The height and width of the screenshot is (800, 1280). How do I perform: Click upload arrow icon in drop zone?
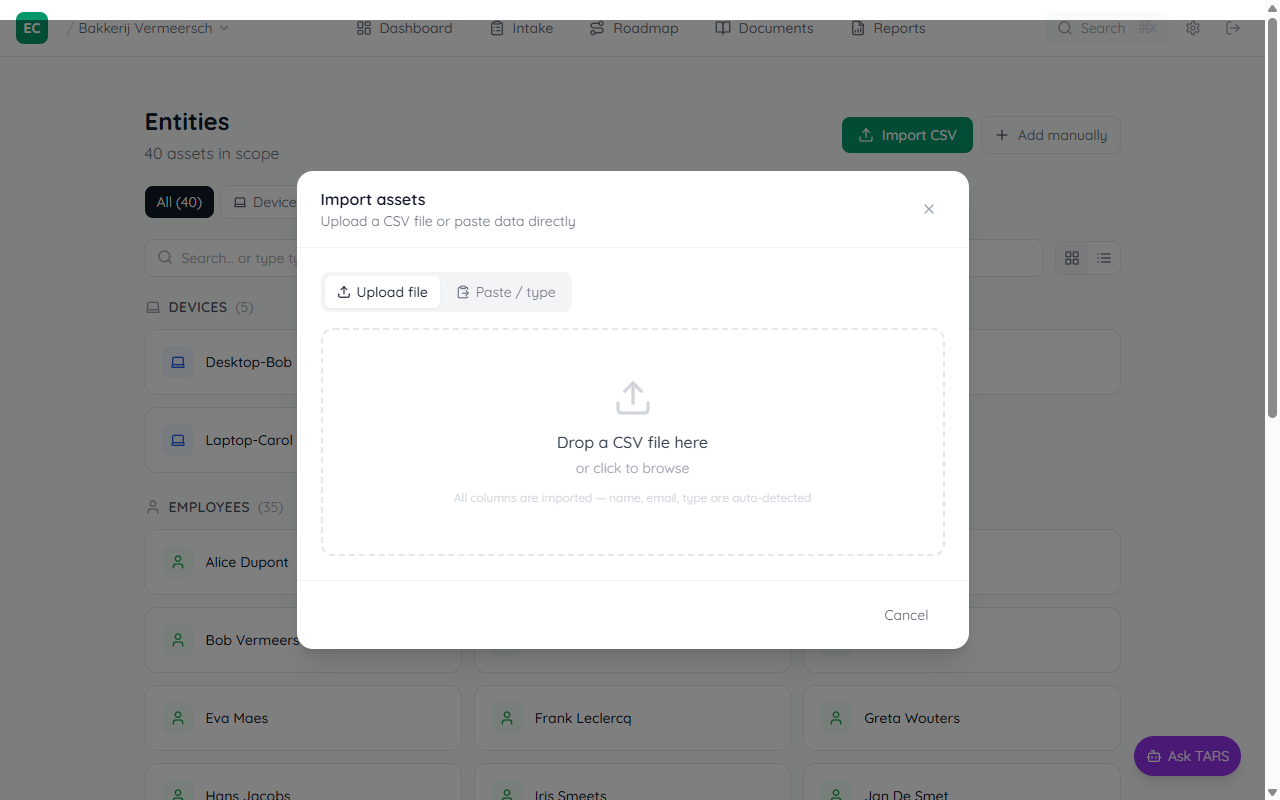632,398
